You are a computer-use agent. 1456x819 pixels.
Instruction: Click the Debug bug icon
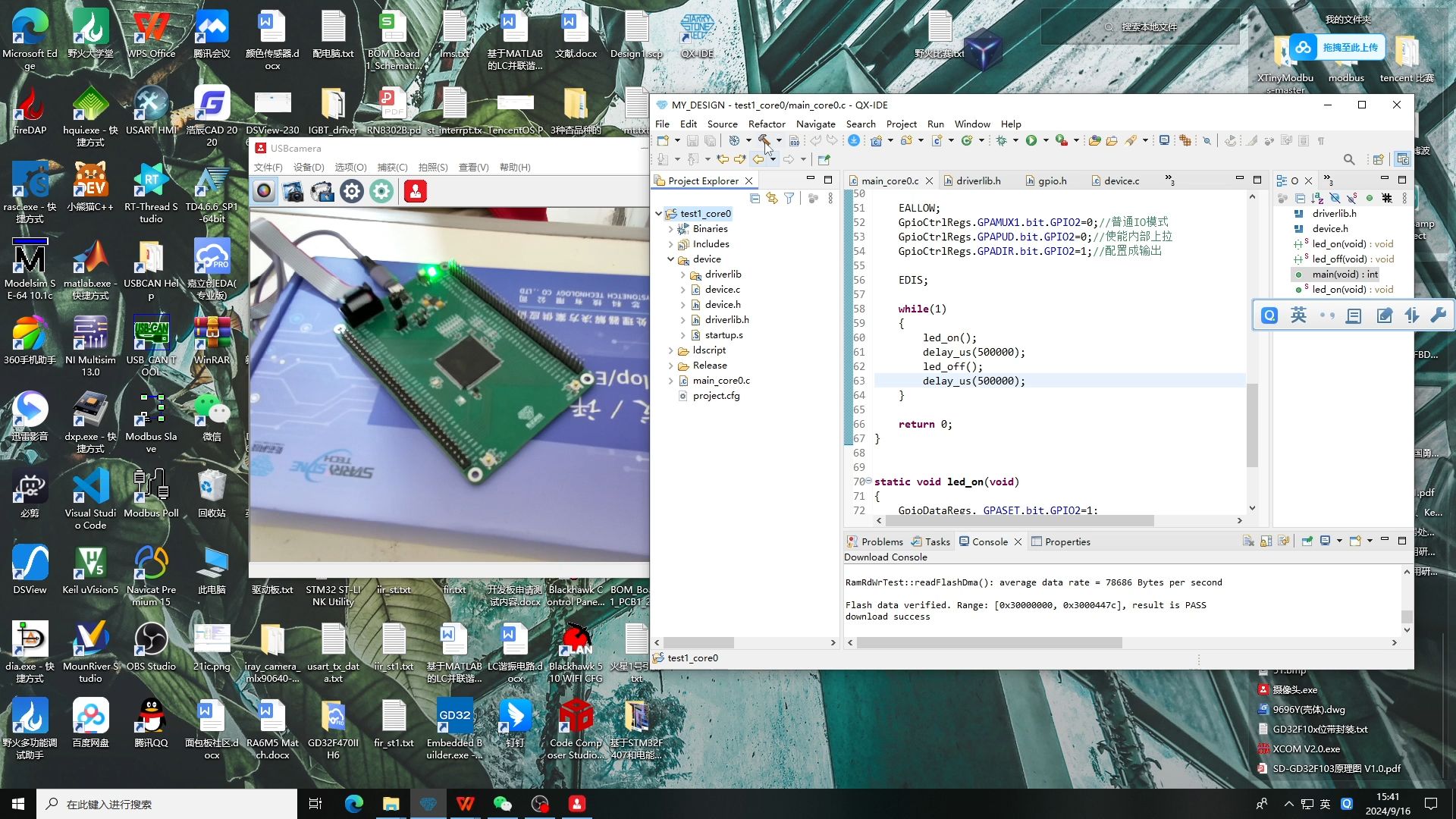coord(1001,140)
